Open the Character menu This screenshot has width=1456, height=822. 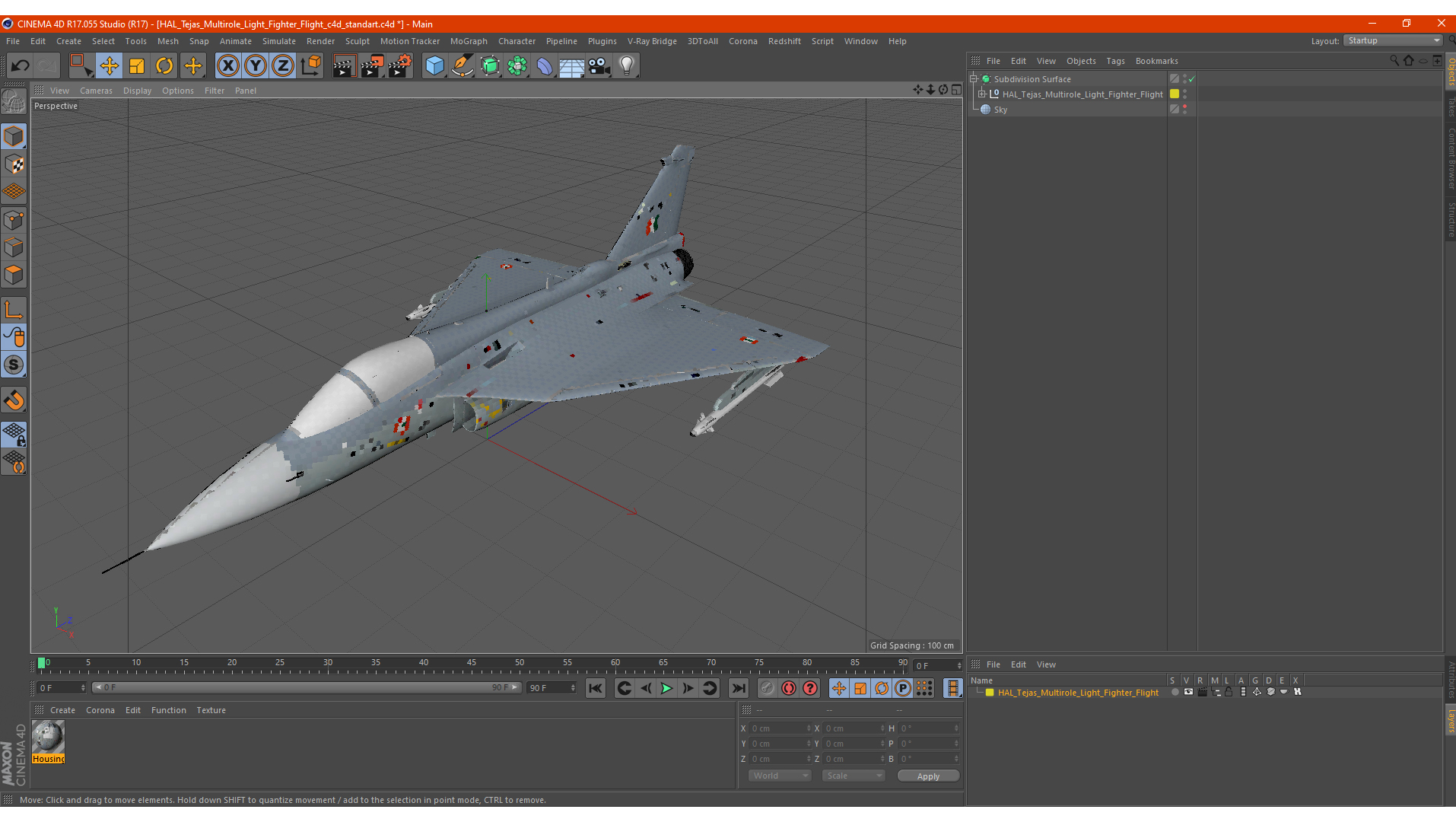(517, 41)
